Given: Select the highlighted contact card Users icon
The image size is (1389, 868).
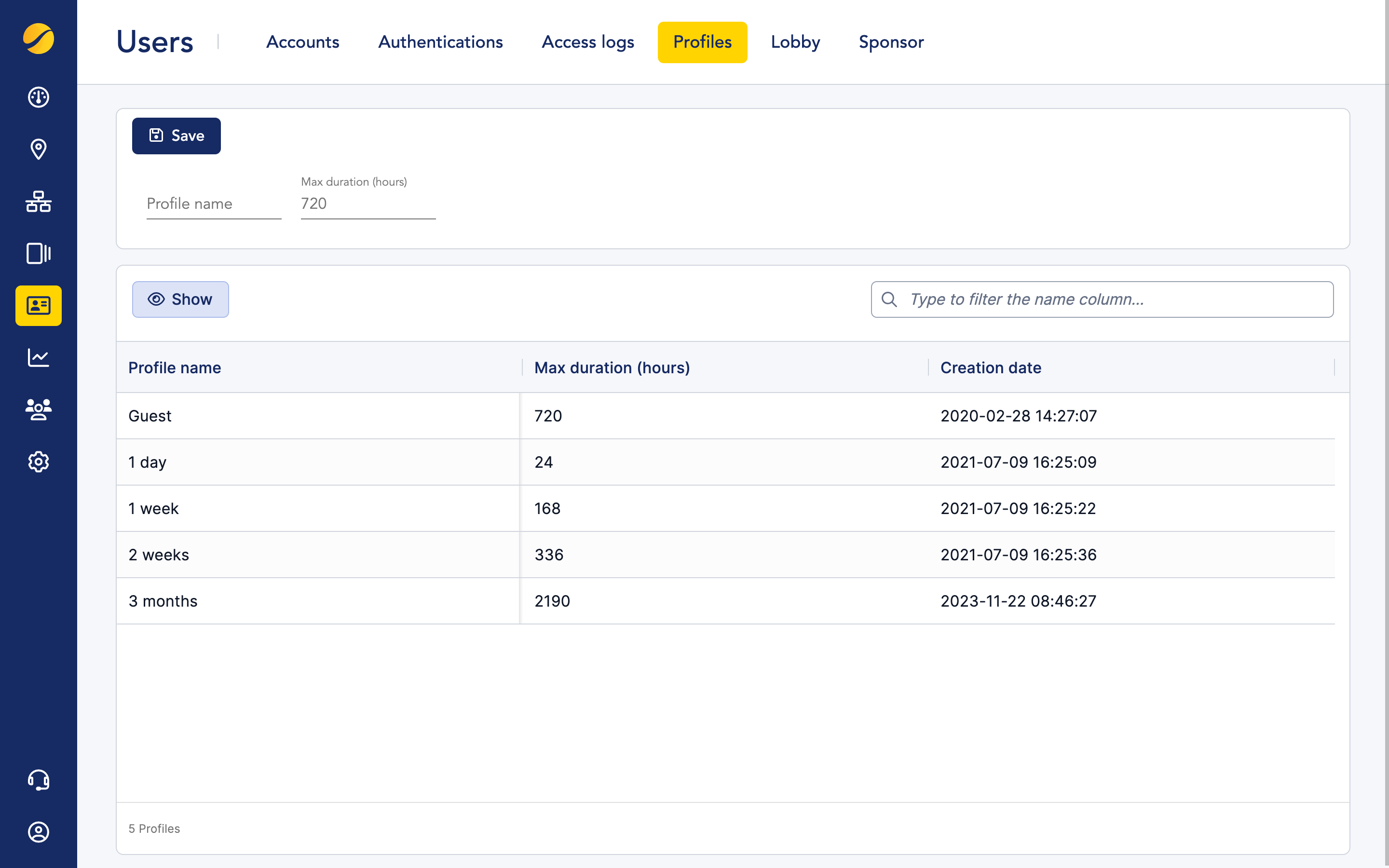Looking at the screenshot, I should [38, 306].
